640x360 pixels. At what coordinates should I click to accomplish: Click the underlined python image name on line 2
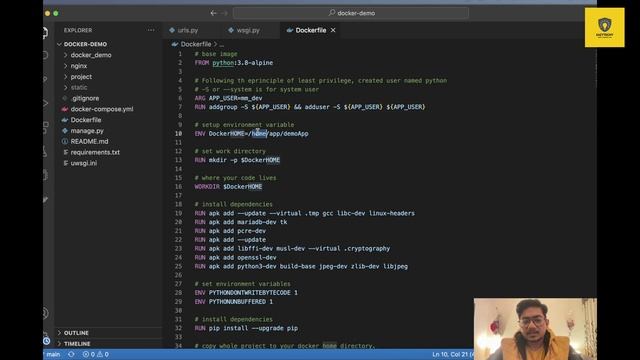(x=223, y=63)
